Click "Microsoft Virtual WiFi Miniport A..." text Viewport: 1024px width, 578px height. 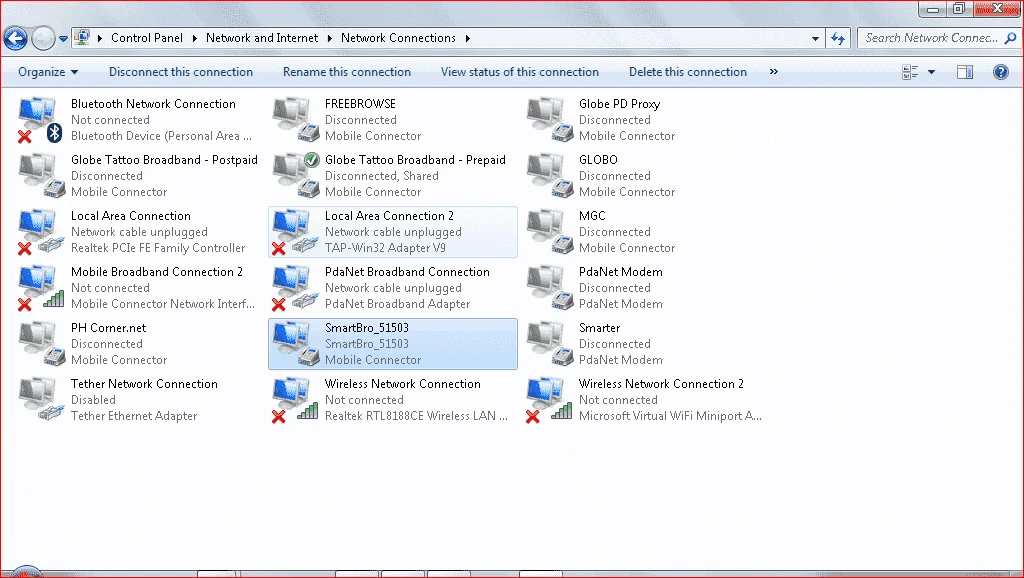pos(670,416)
